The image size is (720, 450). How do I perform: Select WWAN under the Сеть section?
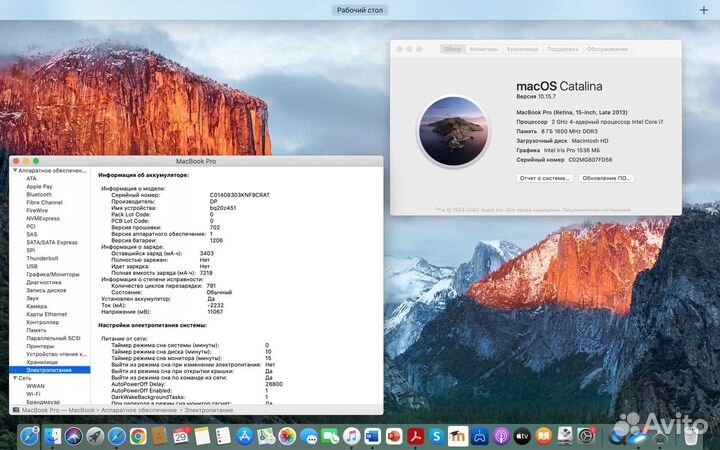(x=35, y=386)
